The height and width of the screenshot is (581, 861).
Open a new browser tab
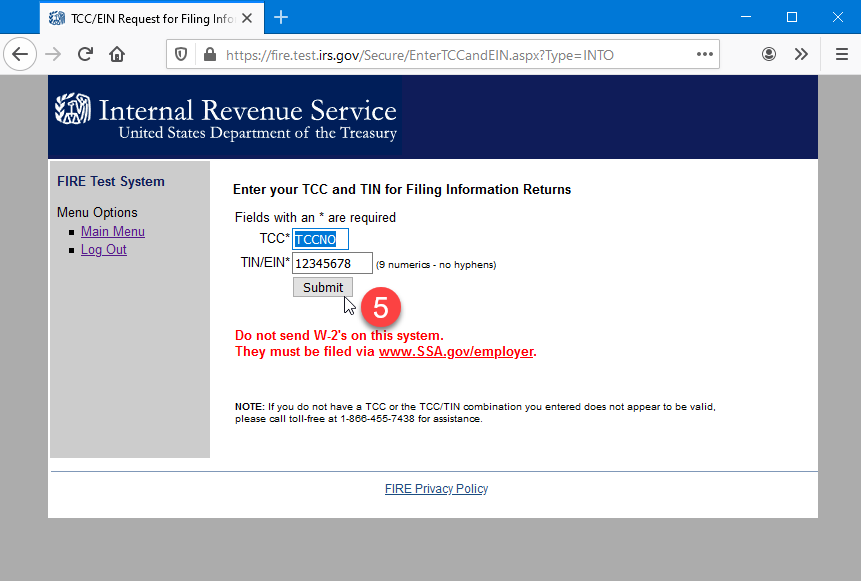coord(281,17)
